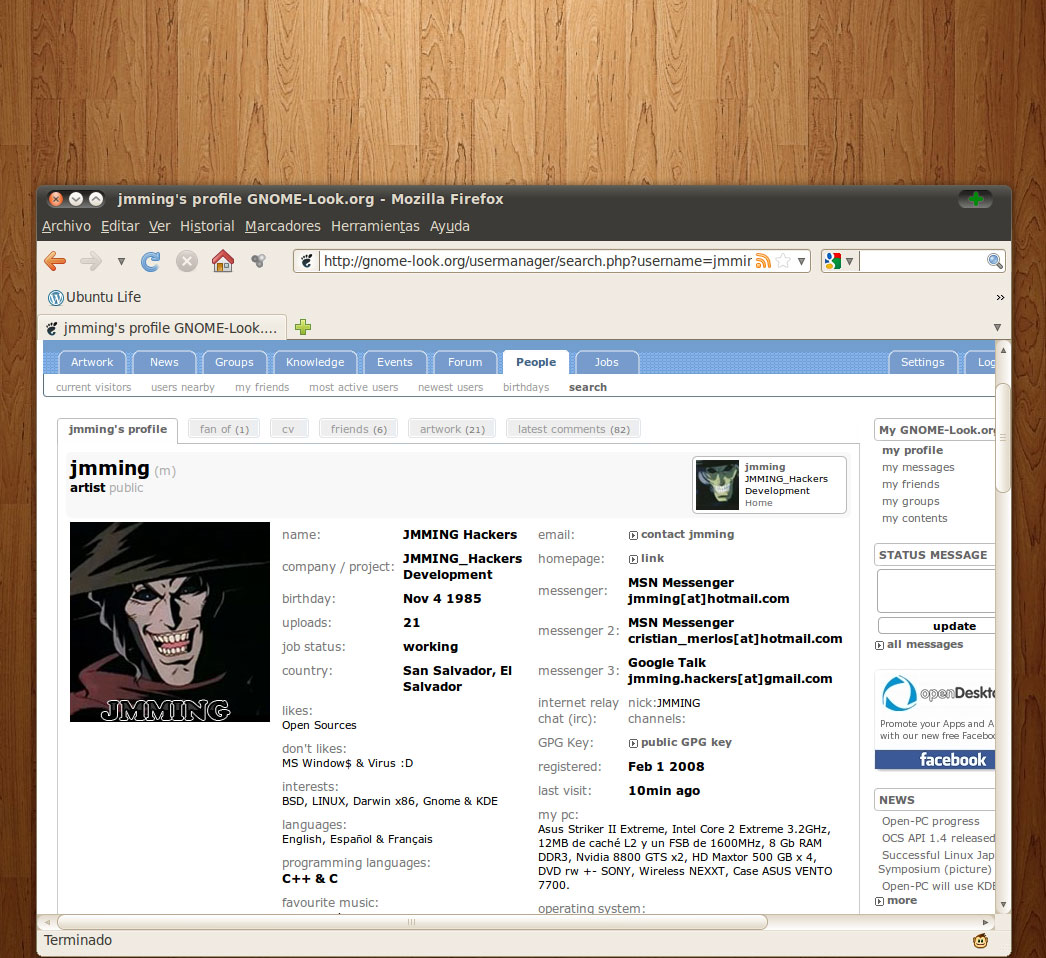Click the large JMMING profile picture
The height and width of the screenshot is (958, 1046).
[x=169, y=622]
